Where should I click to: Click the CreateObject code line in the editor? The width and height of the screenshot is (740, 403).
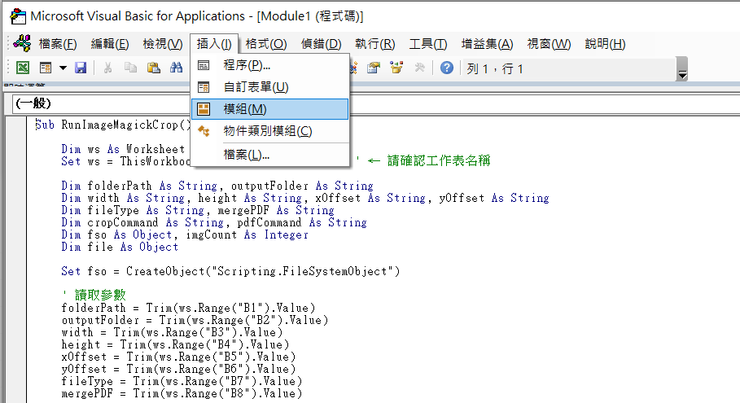coord(232,271)
